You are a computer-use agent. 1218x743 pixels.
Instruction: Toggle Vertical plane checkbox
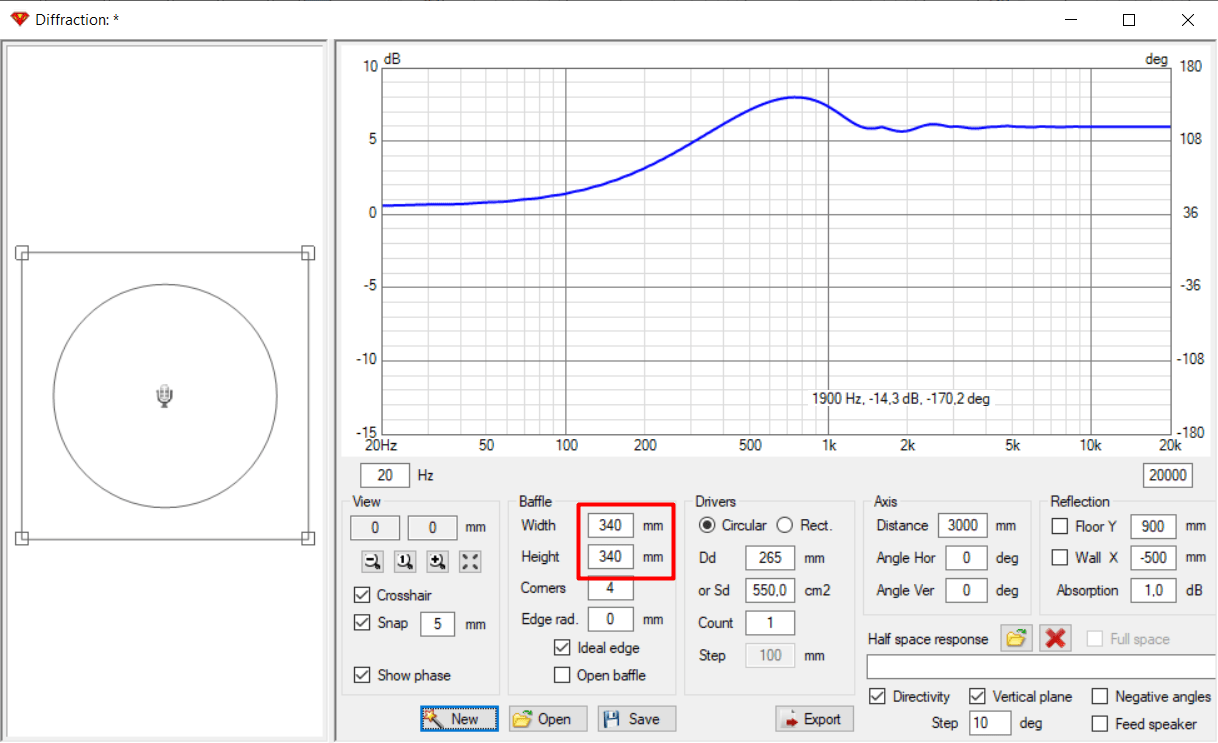click(978, 696)
